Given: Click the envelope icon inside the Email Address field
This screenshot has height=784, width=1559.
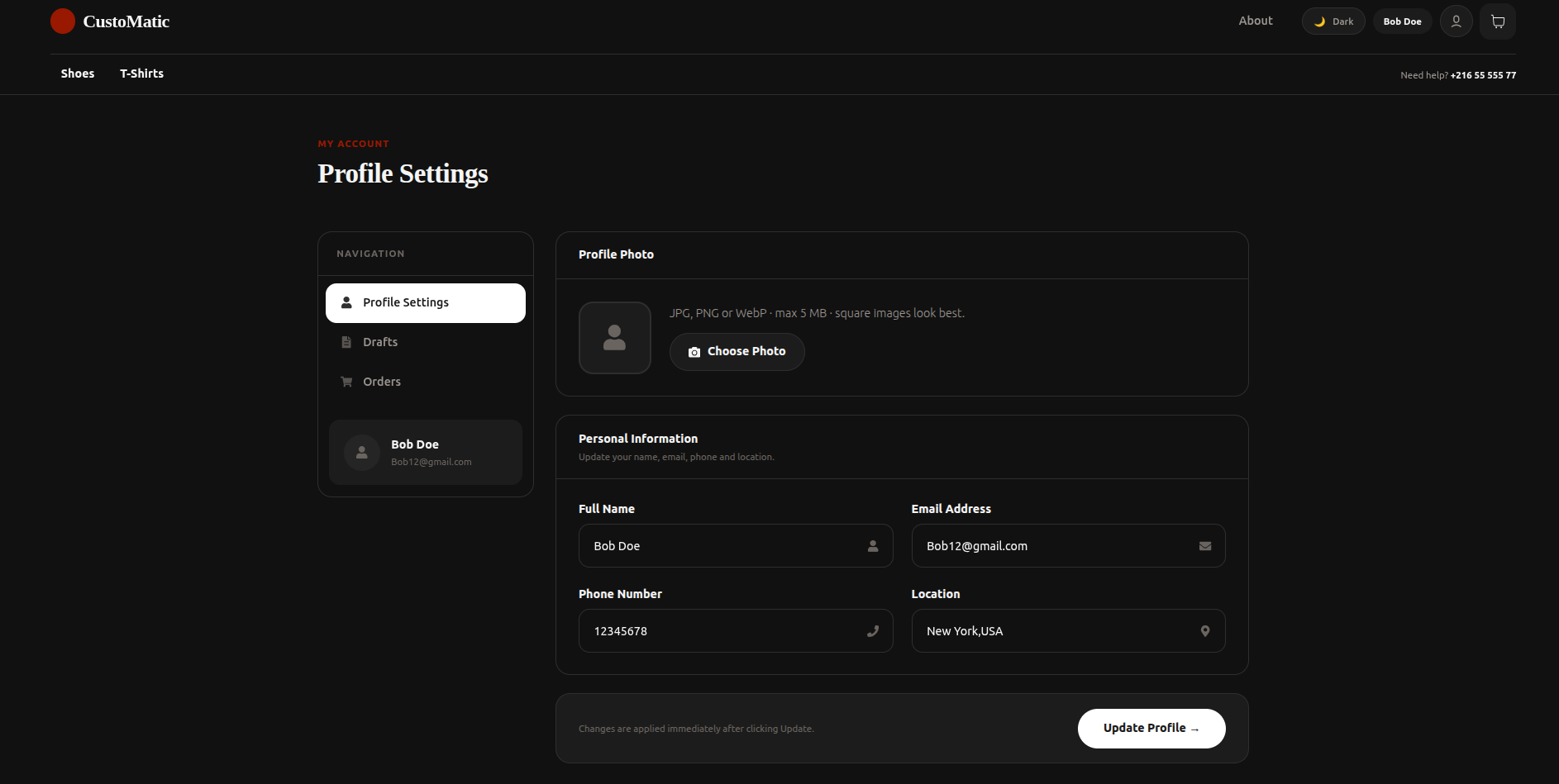Looking at the screenshot, I should tap(1205, 546).
